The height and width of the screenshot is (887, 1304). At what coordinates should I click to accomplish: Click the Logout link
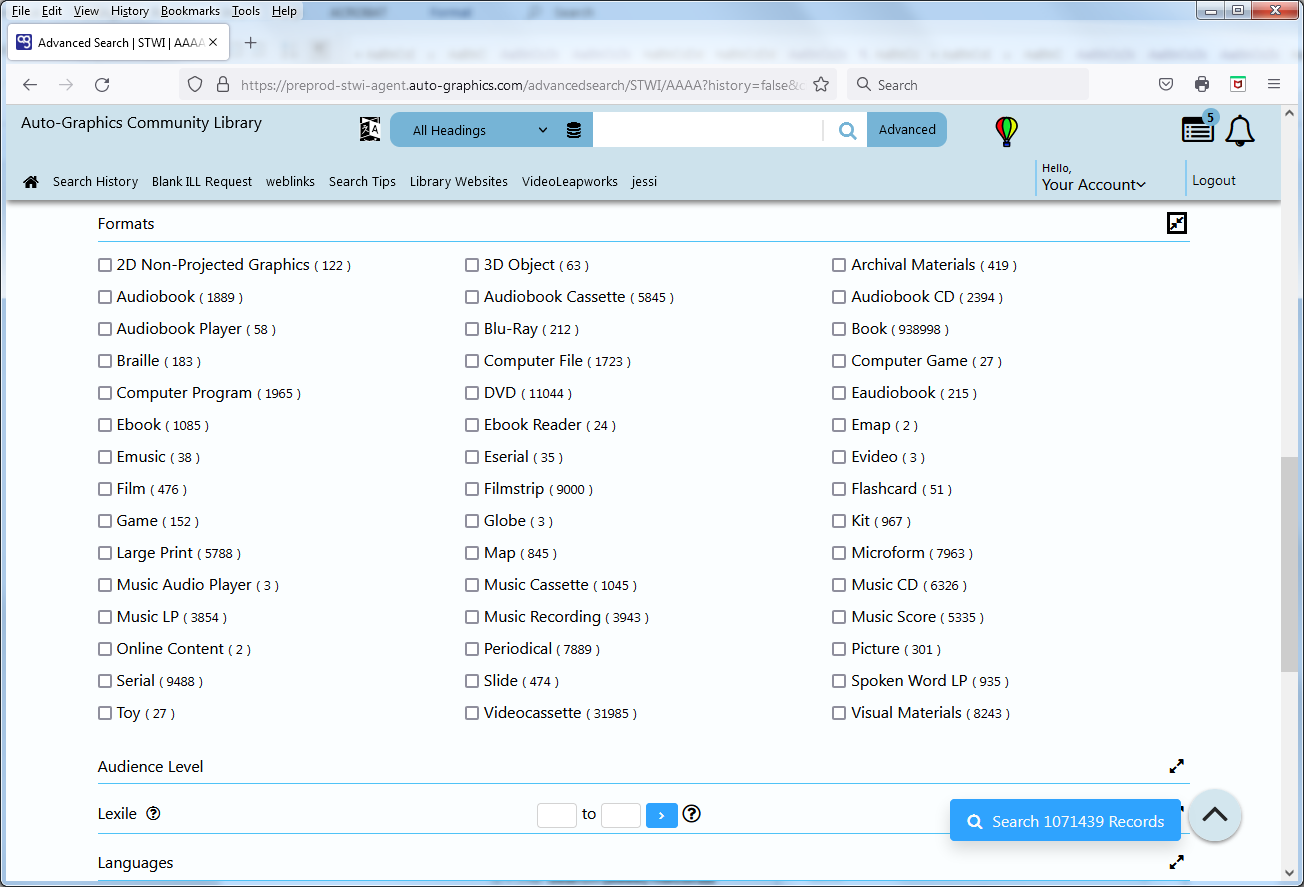[1214, 181]
